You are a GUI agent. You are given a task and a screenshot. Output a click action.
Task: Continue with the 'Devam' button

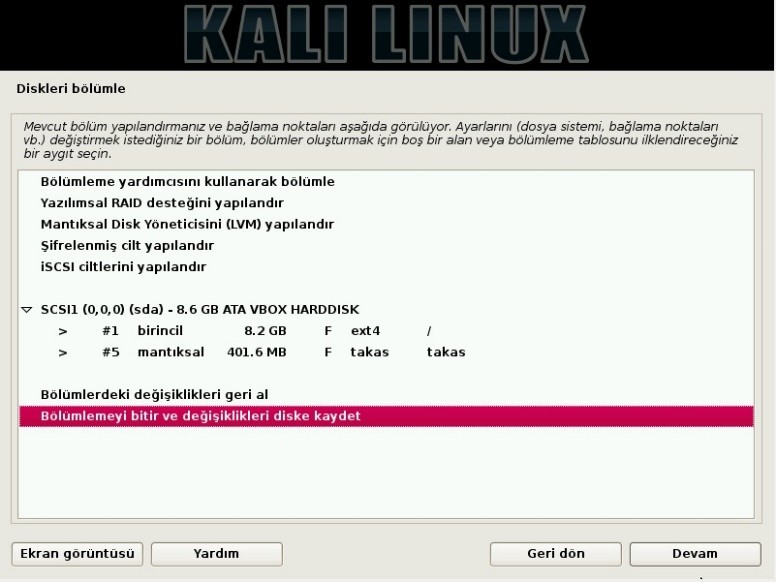tap(695, 554)
